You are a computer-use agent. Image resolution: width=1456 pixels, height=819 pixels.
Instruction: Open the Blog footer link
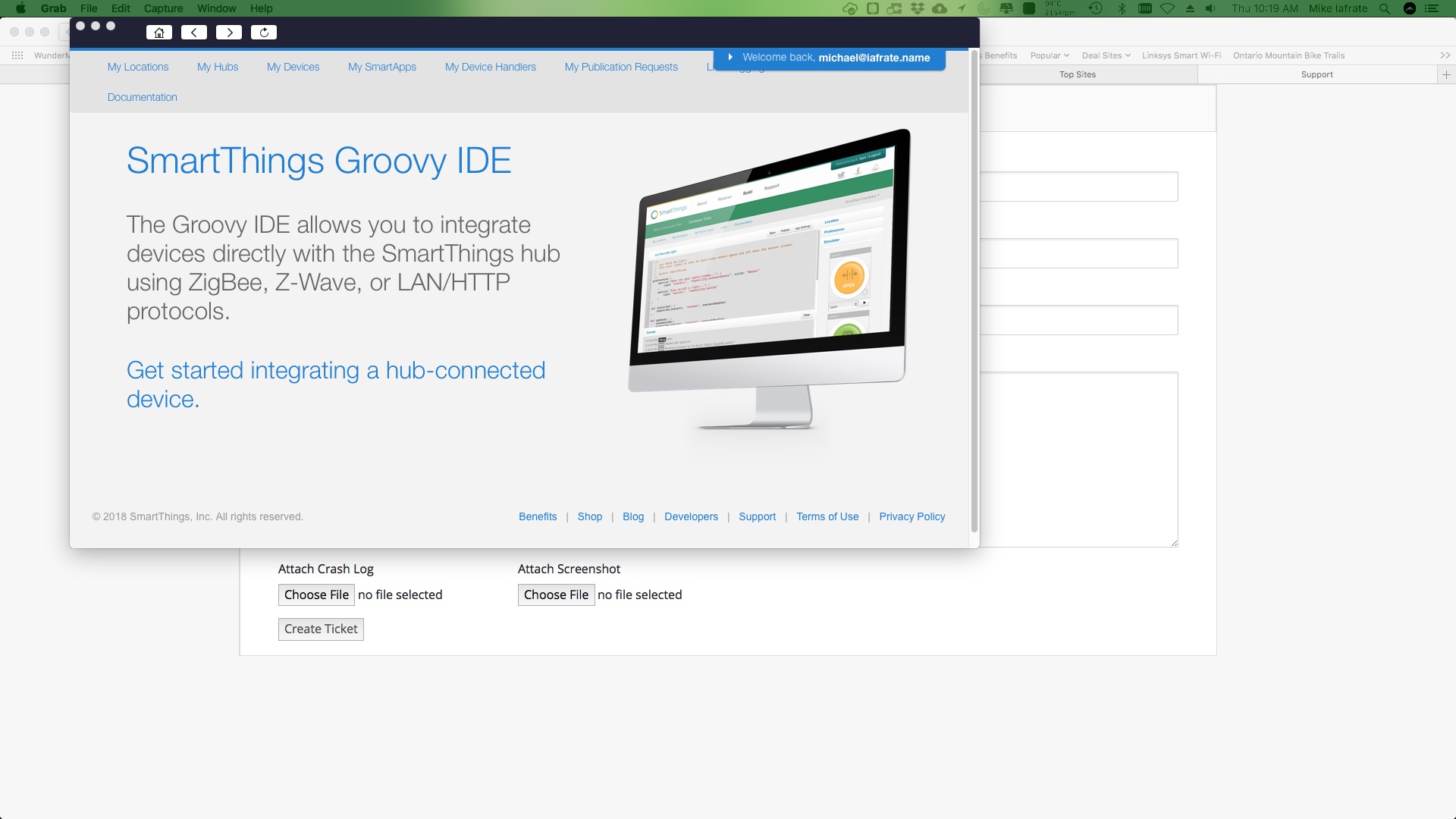pyautogui.click(x=633, y=516)
